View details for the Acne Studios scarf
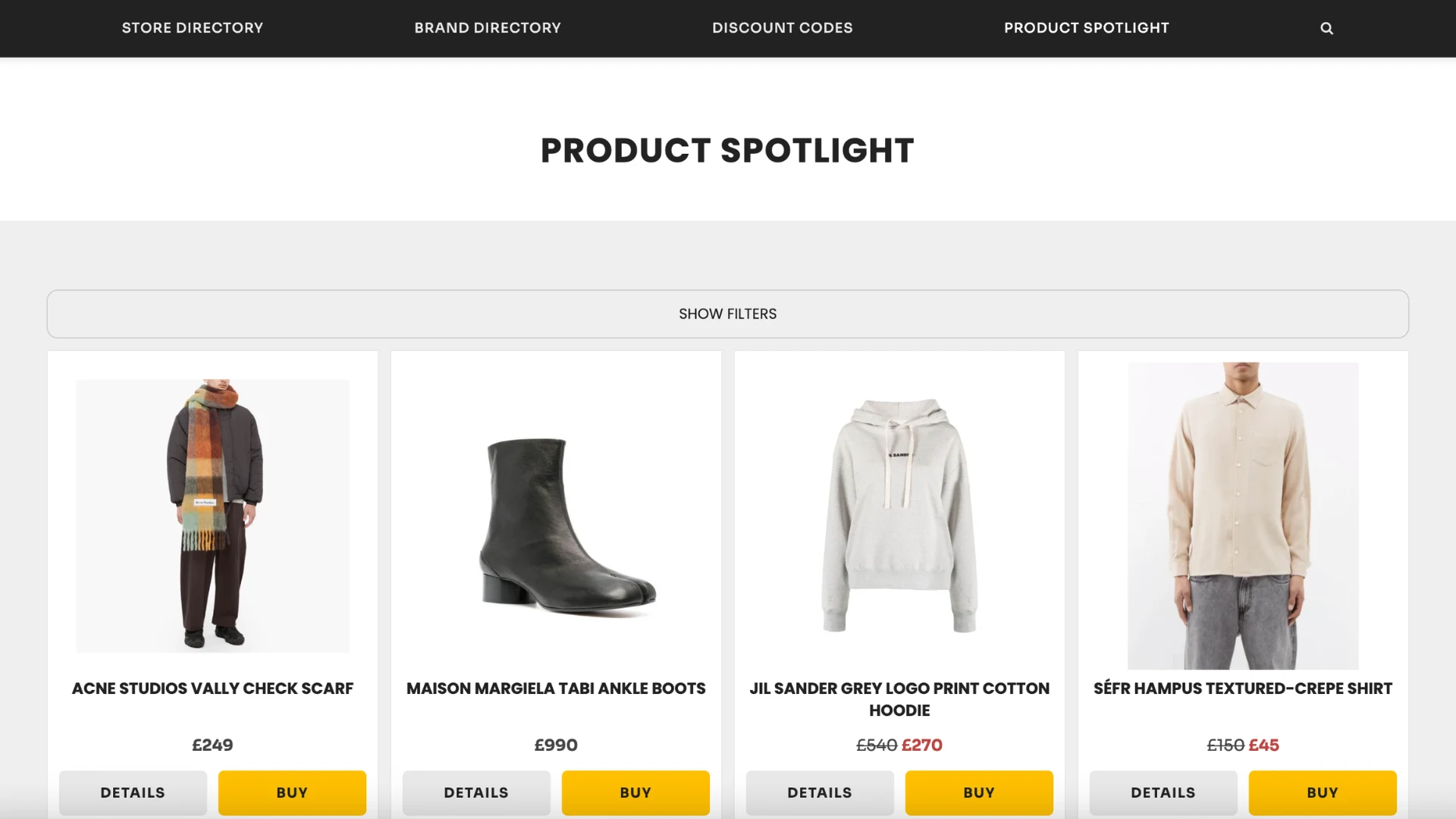 133,792
